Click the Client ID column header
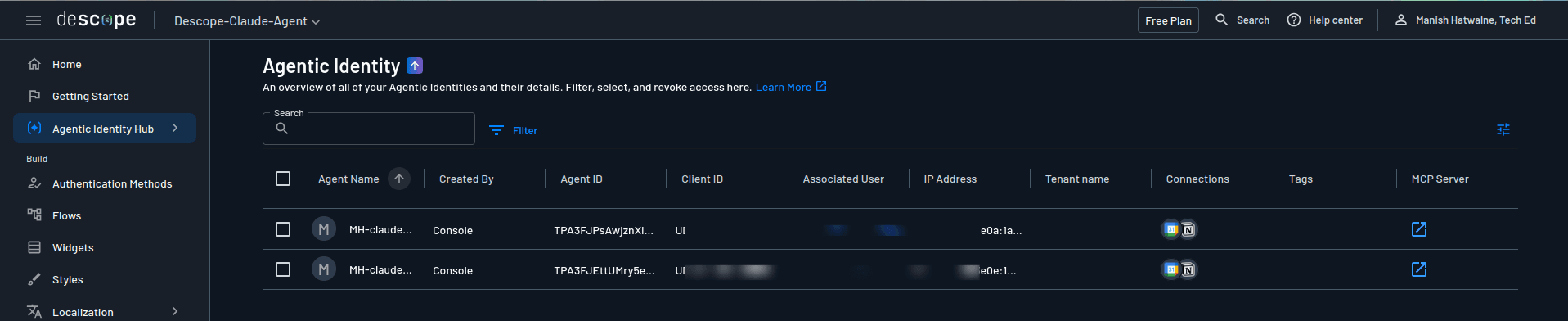Screen dimensions: 1568x321 click(703, 179)
